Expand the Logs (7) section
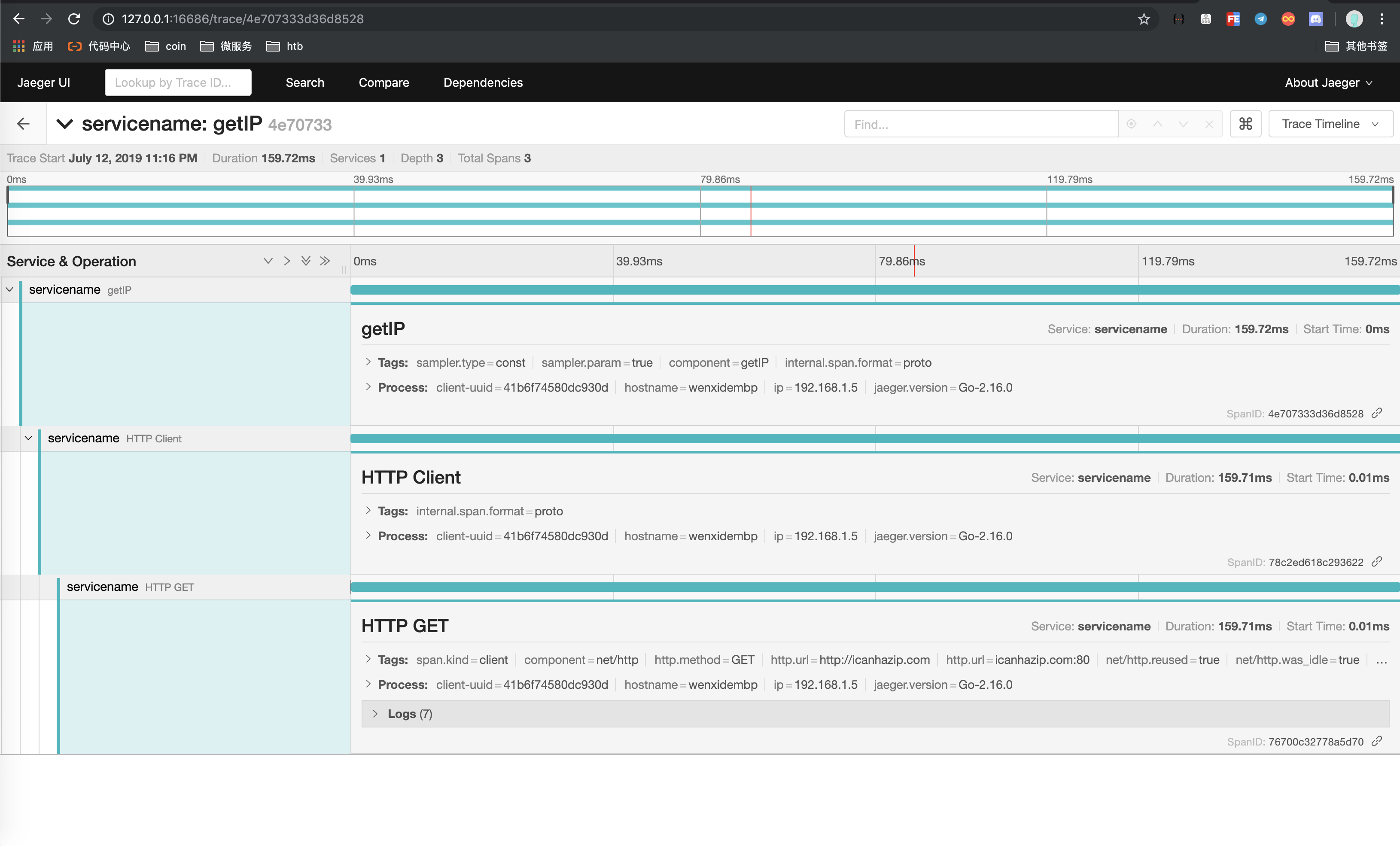 coord(409,714)
